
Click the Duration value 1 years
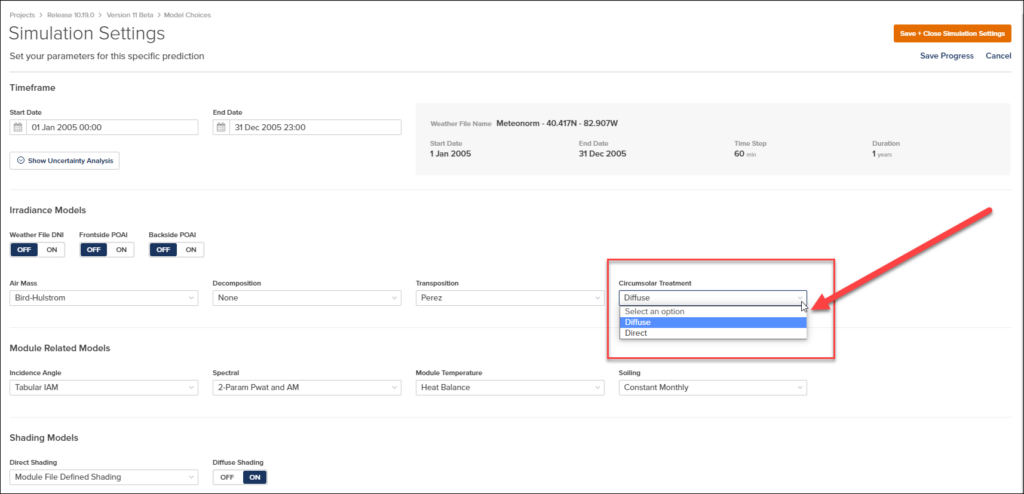coord(882,154)
